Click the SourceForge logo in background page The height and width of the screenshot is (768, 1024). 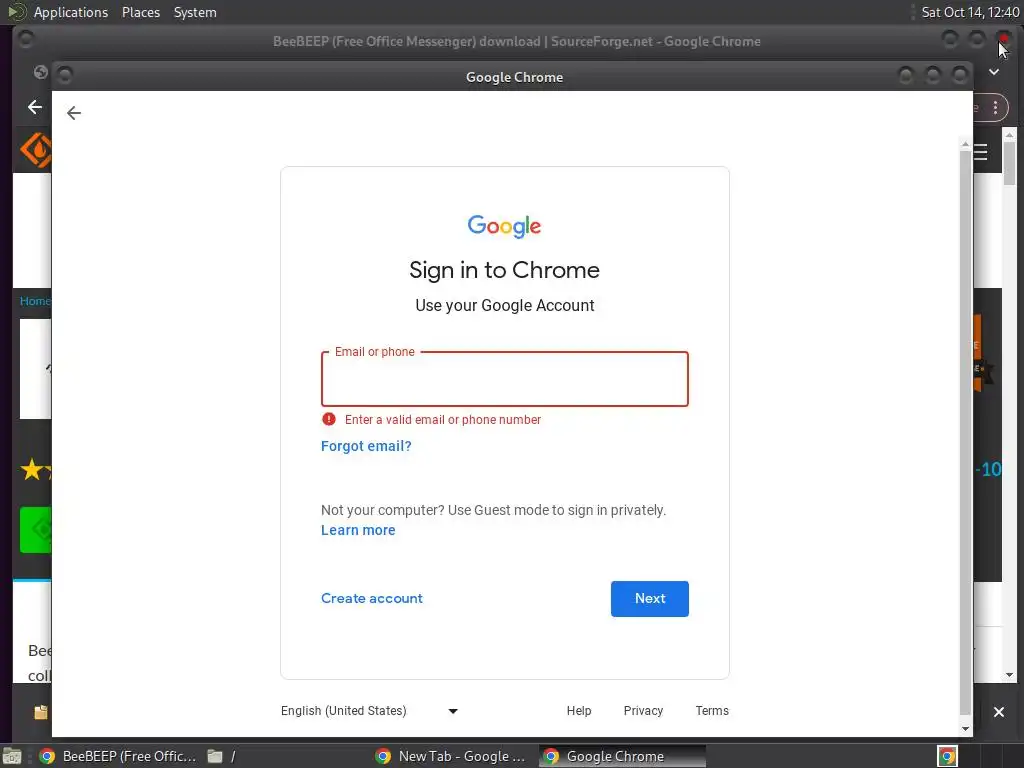click(x=36, y=150)
